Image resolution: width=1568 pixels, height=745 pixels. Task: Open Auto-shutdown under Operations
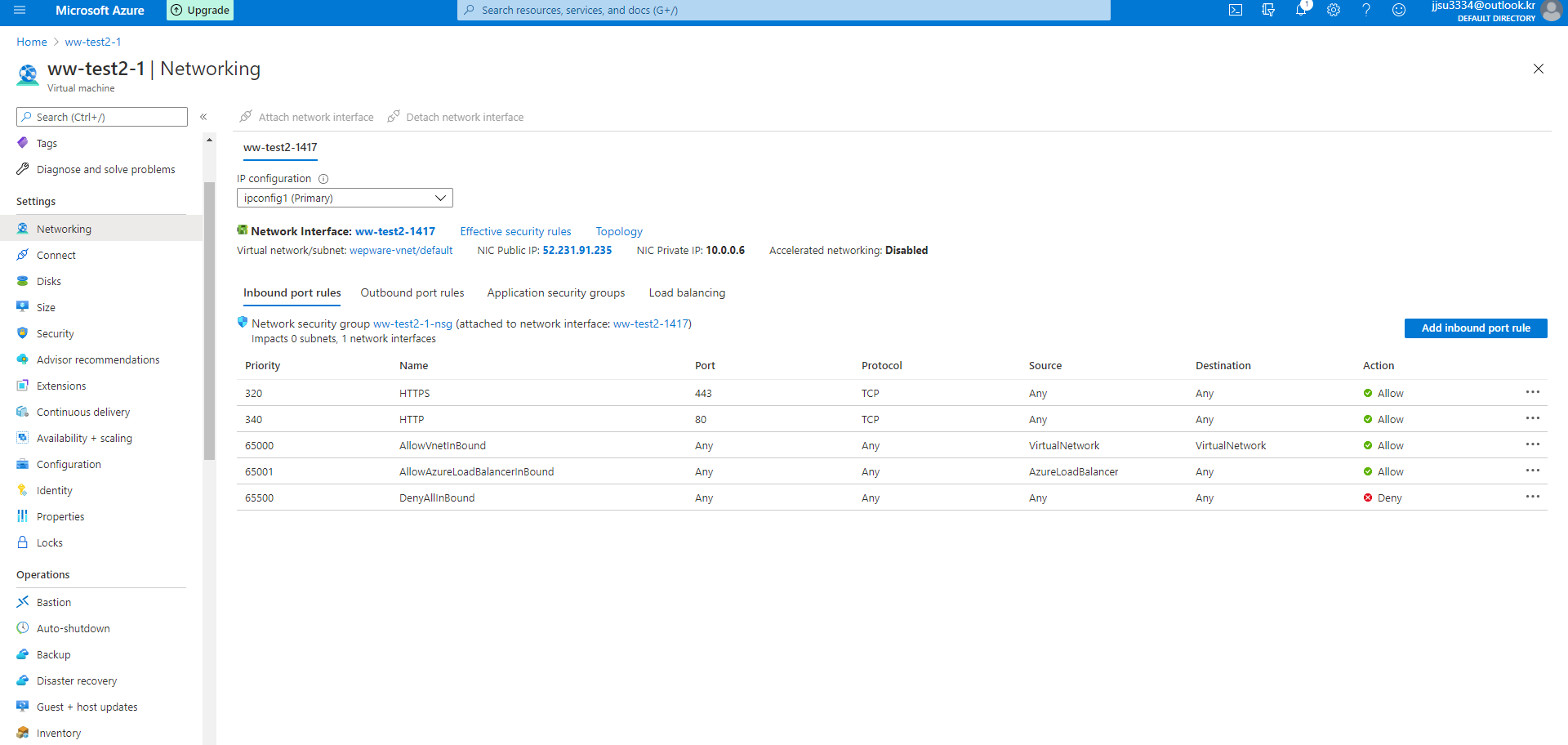(x=73, y=628)
